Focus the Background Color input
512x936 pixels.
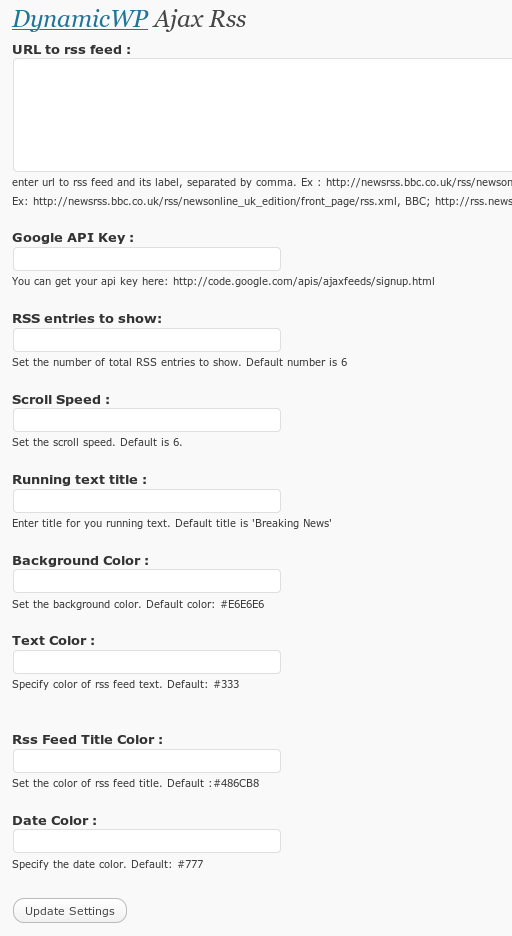pyautogui.click(x=147, y=581)
